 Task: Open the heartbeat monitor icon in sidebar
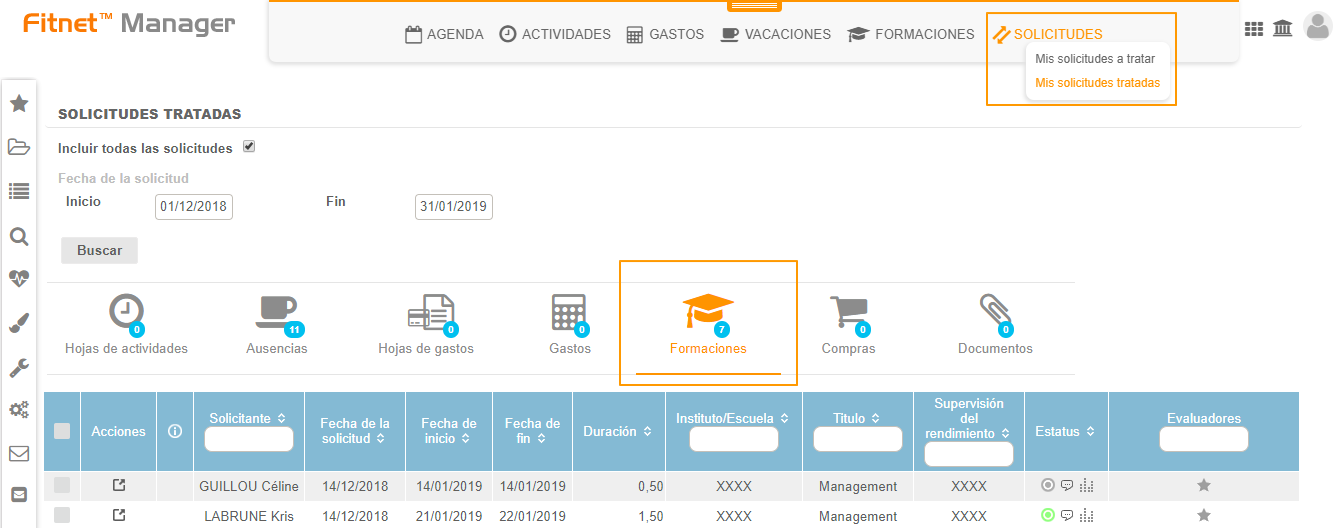point(18,279)
